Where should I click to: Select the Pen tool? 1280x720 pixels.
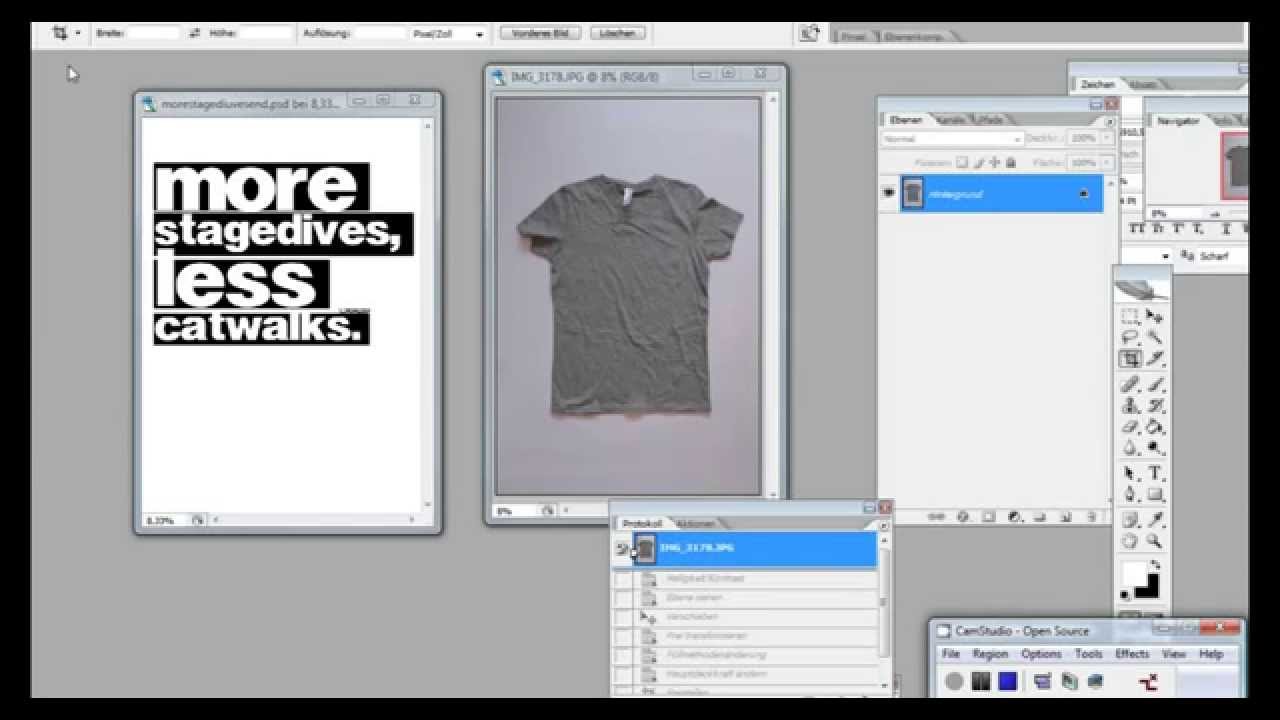pos(1130,494)
